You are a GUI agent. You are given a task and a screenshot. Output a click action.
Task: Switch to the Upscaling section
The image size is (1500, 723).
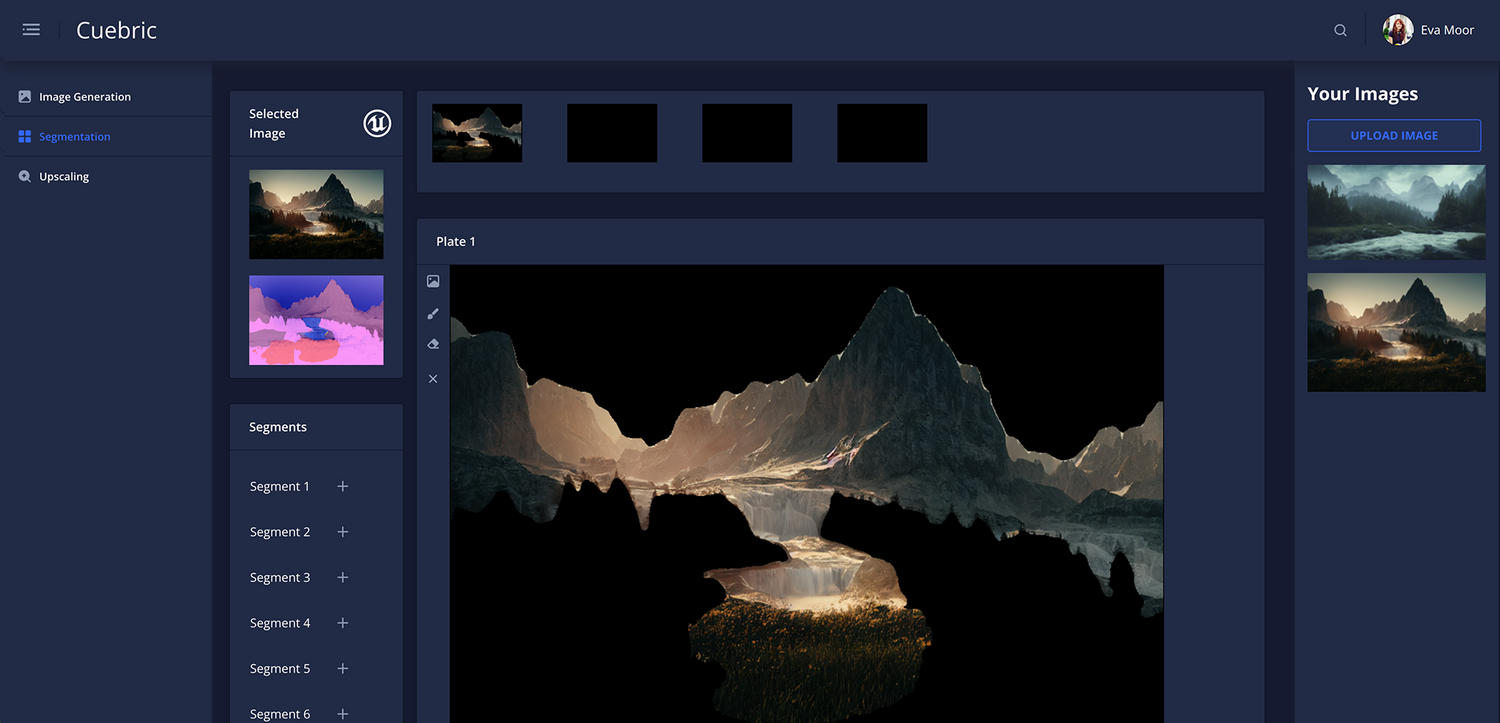63,176
